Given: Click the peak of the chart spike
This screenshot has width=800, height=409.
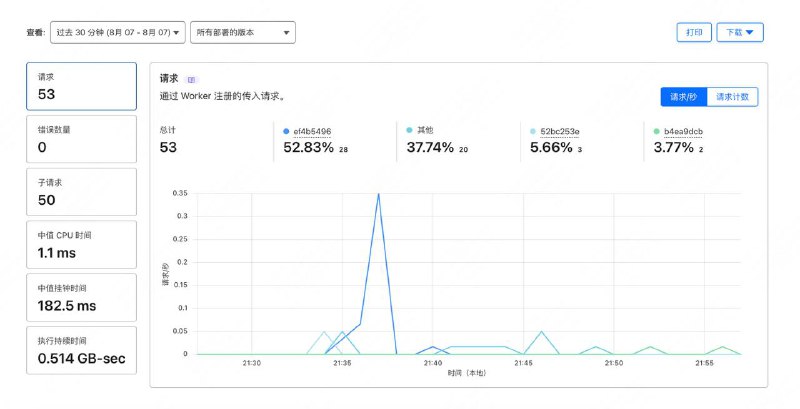Looking at the screenshot, I should (x=378, y=194).
